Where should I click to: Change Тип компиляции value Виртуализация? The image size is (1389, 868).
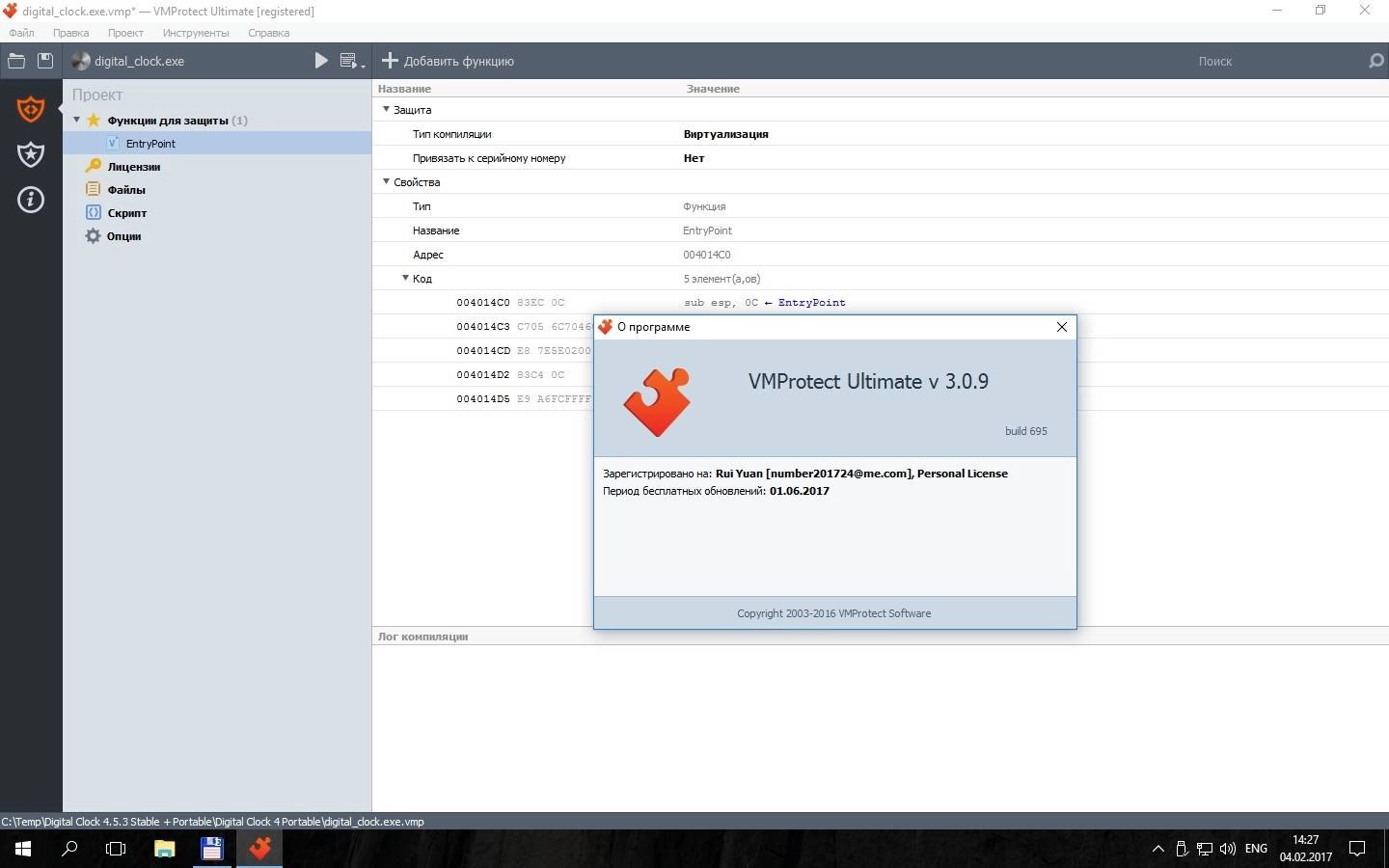coord(725,134)
